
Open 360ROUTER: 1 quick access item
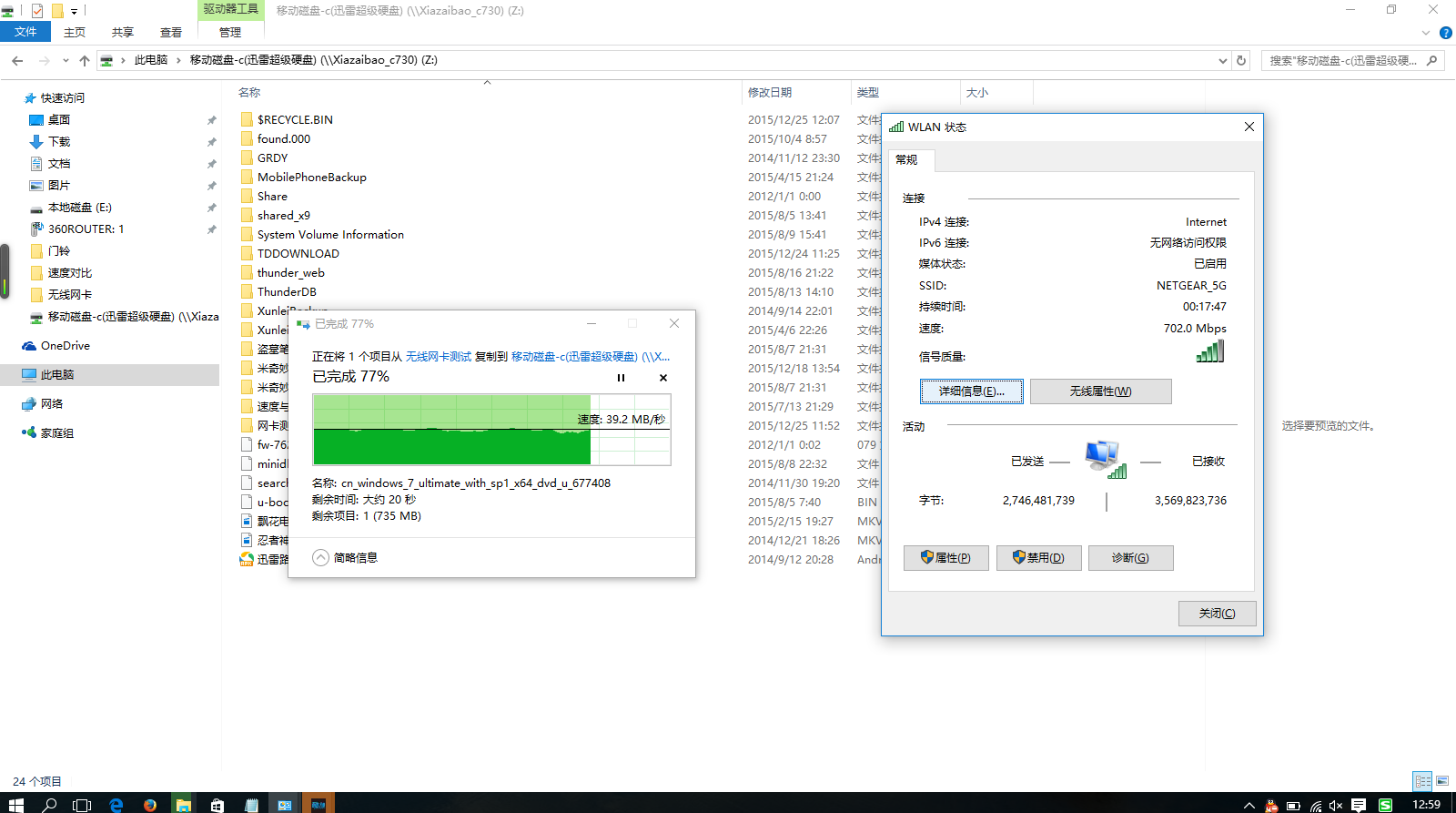coord(86,229)
